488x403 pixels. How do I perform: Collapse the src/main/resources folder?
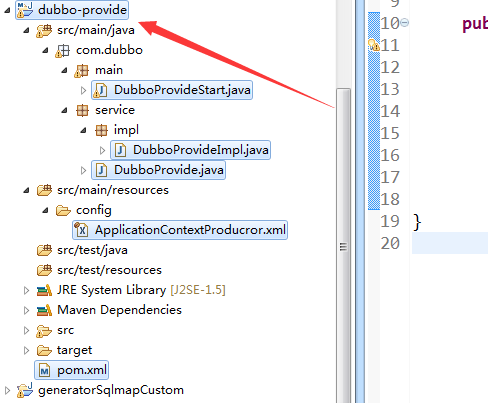click(26, 191)
